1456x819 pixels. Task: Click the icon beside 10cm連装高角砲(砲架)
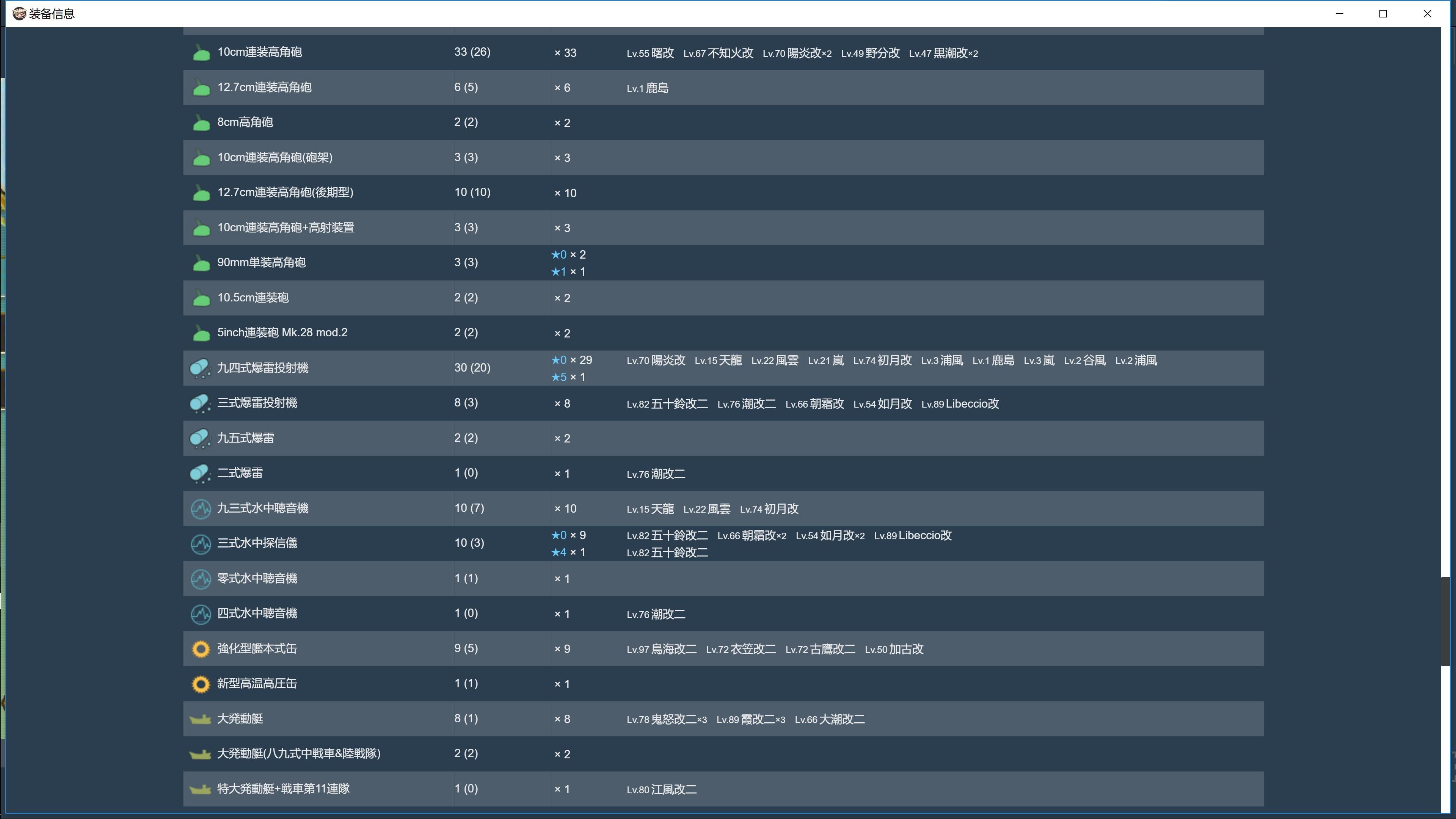201,158
